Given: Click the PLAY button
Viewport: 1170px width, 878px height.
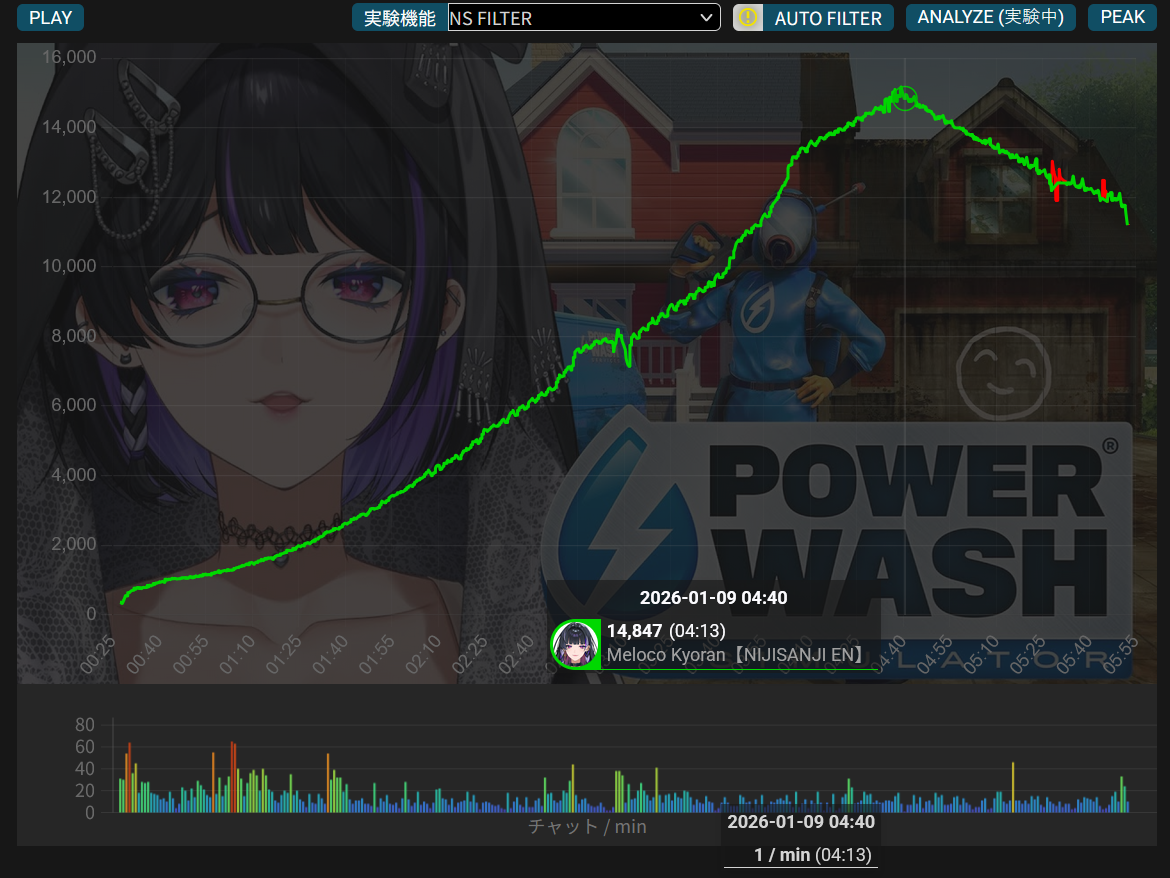Looking at the screenshot, I should click(x=50, y=17).
